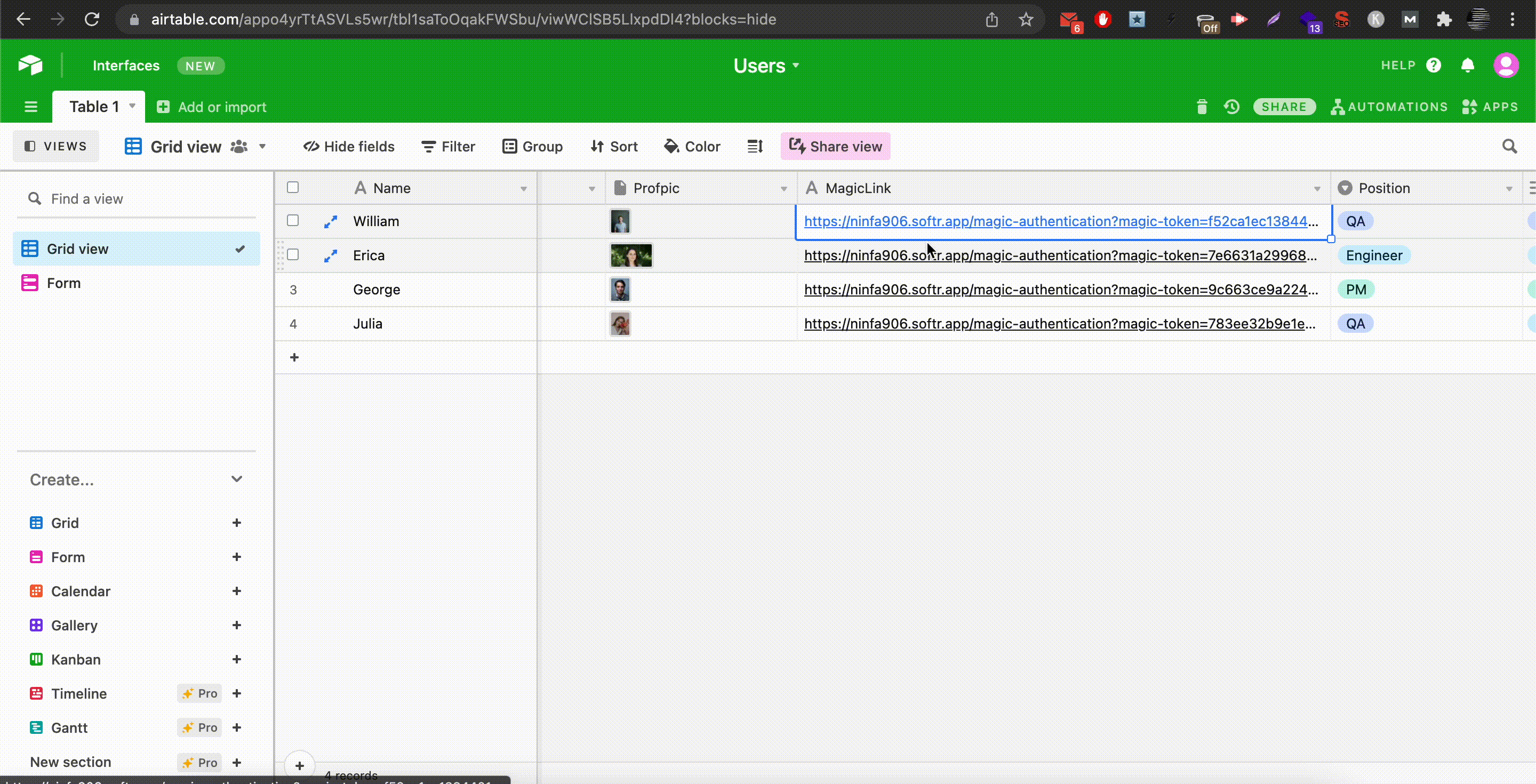Open the Color settings
Image resolution: width=1536 pixels, height=784 pixels.
point(692,146)
